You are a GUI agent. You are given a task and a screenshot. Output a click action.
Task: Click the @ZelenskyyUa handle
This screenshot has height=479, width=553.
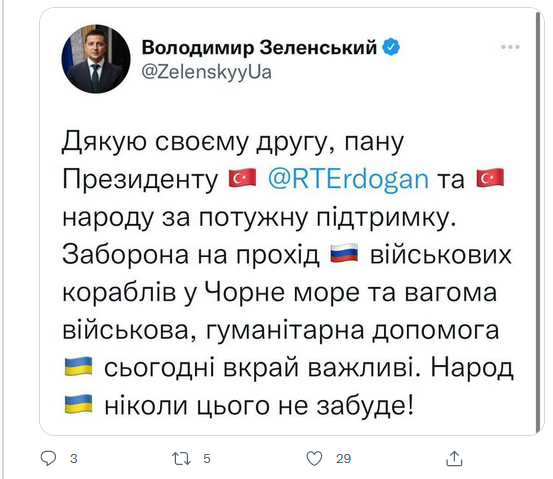(x=207, y=72)
